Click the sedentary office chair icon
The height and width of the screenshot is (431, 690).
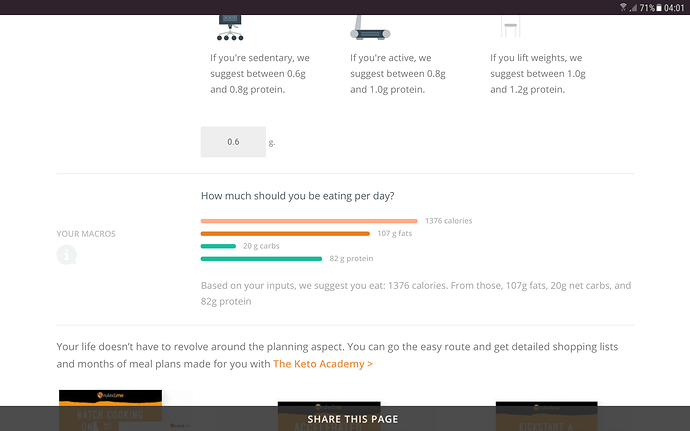pyautogui.click(x=230, y=28)
